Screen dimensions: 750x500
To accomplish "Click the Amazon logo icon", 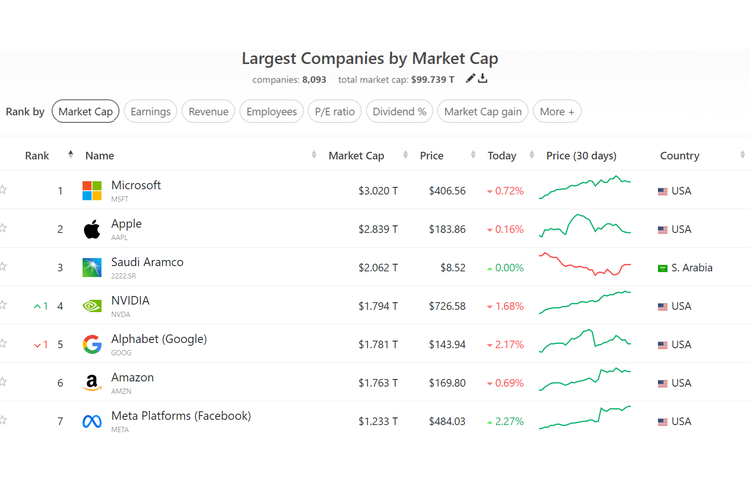I will pyautogui.click(x=92, y=383).
